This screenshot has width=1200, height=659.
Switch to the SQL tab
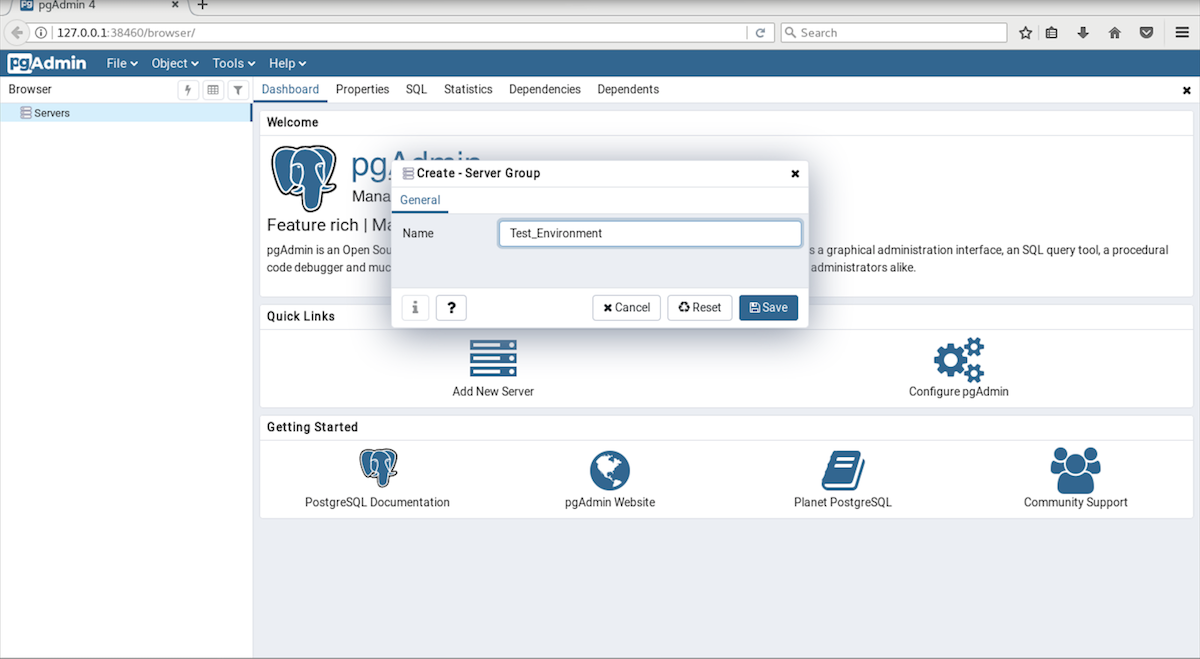click(x=416, y=90)
